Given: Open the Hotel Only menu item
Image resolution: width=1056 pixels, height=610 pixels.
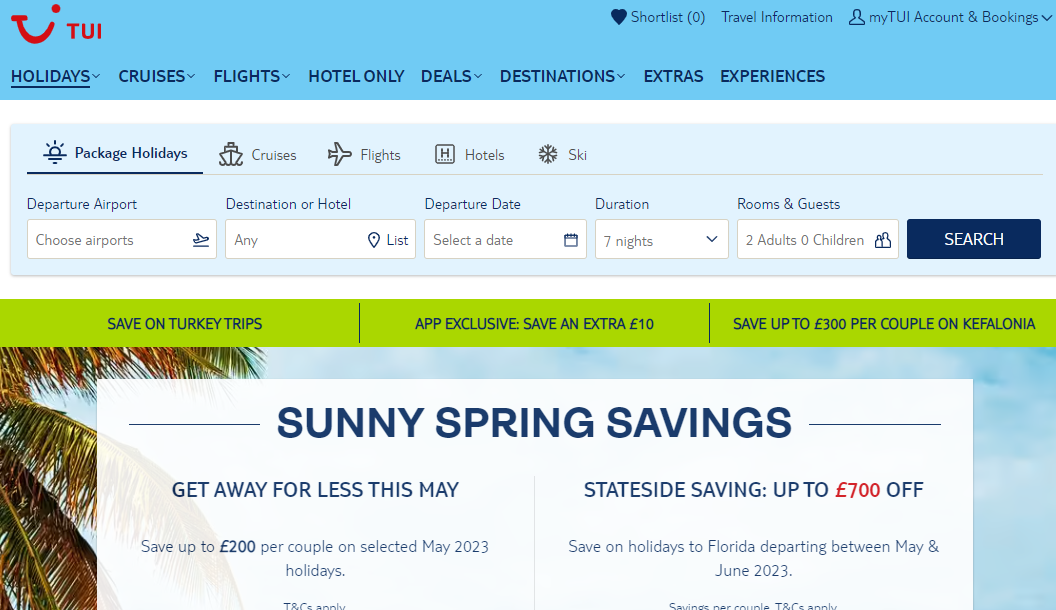Looking at the screenshot, I should point(356,76).
